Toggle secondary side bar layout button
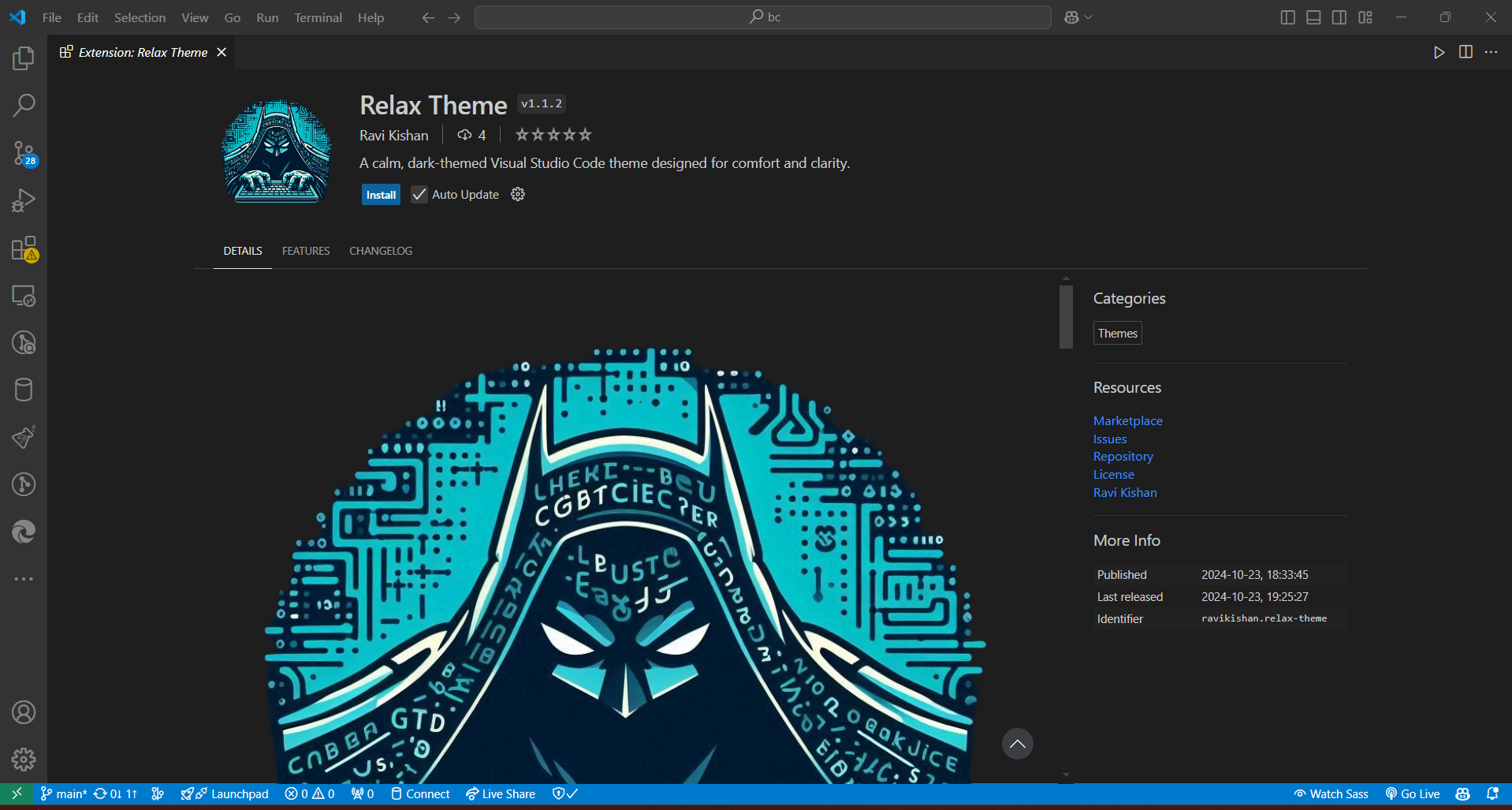Image resolution: width=1512 pixels, height=810 pixels. (1339, 17)
